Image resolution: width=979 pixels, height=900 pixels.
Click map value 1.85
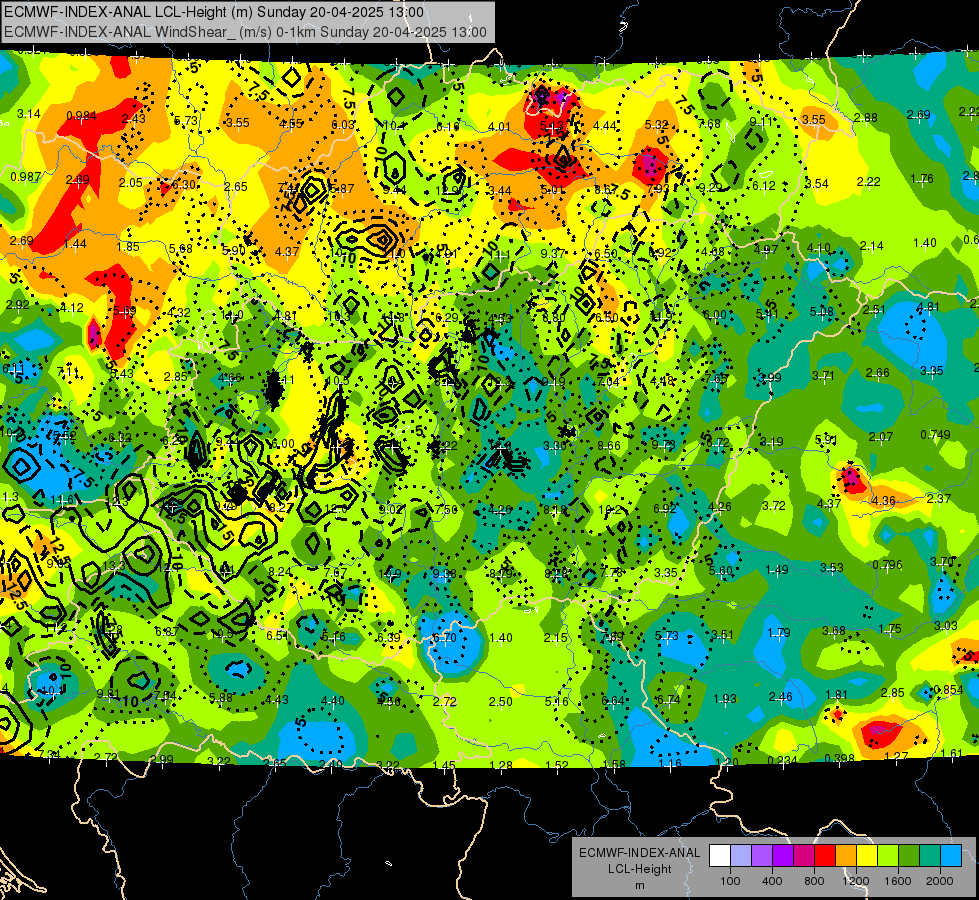coord(128,247)
